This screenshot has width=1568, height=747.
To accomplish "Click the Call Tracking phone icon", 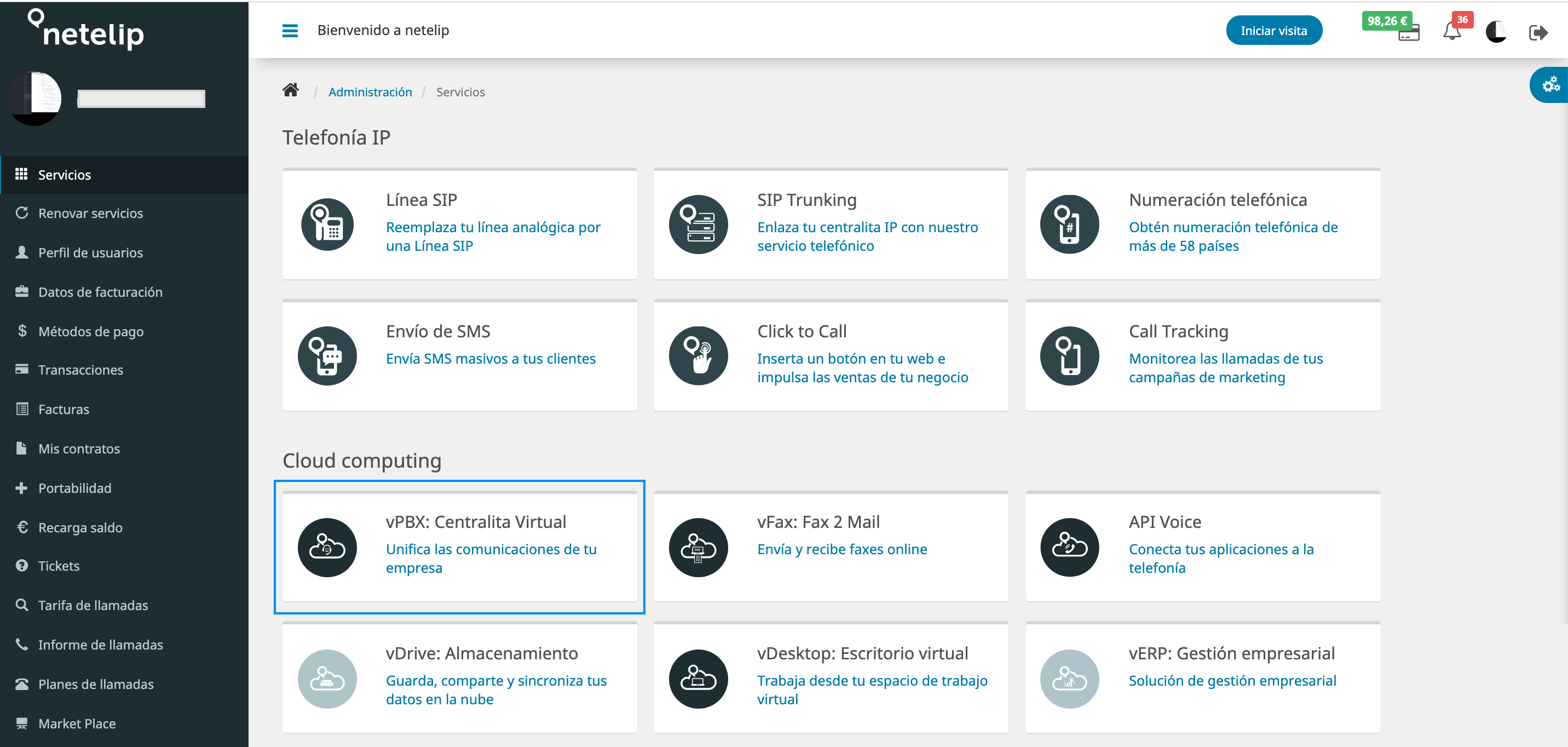I will pyautogui.click(x=1069, y=356).
